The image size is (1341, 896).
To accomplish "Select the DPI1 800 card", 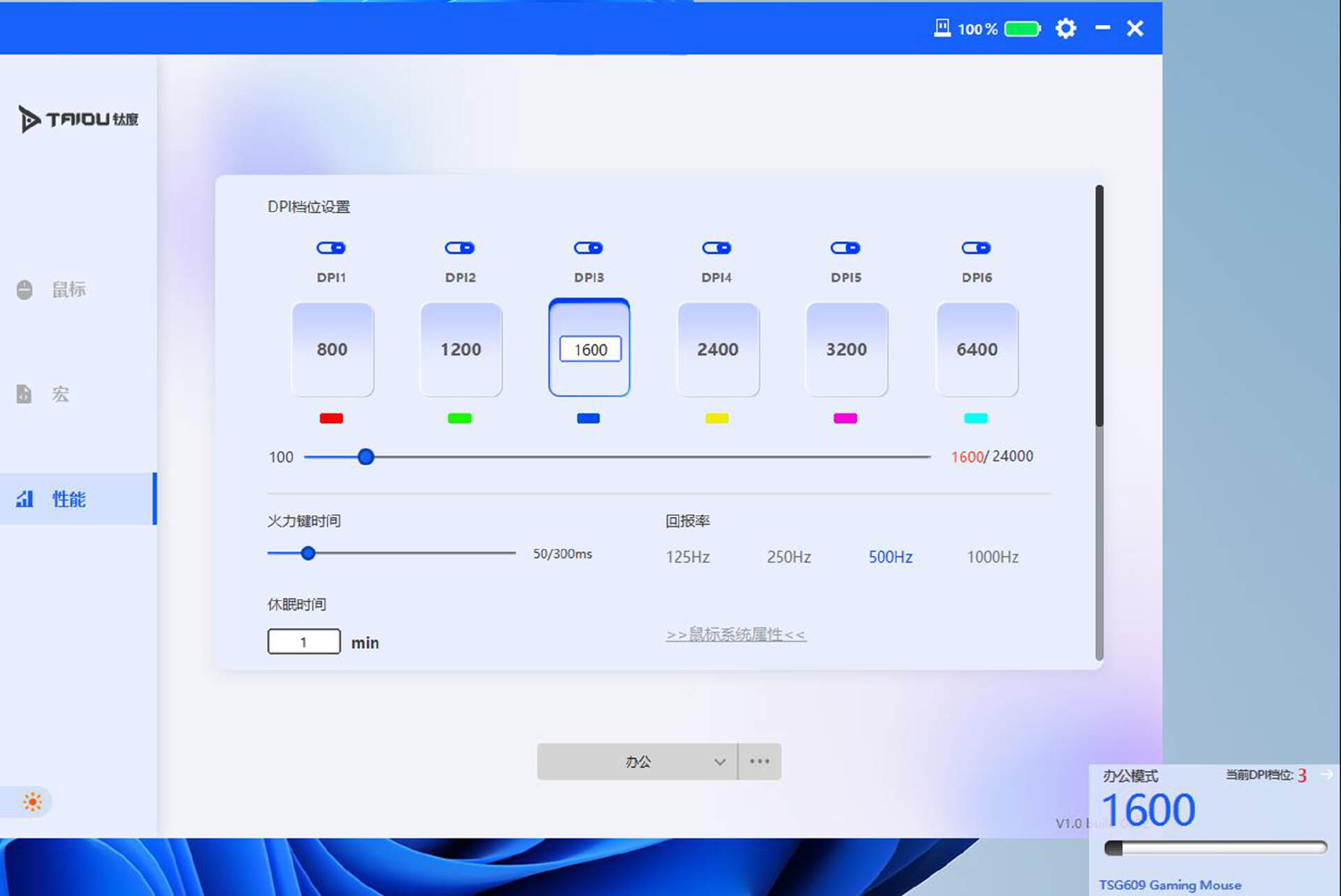I will 332,349.
